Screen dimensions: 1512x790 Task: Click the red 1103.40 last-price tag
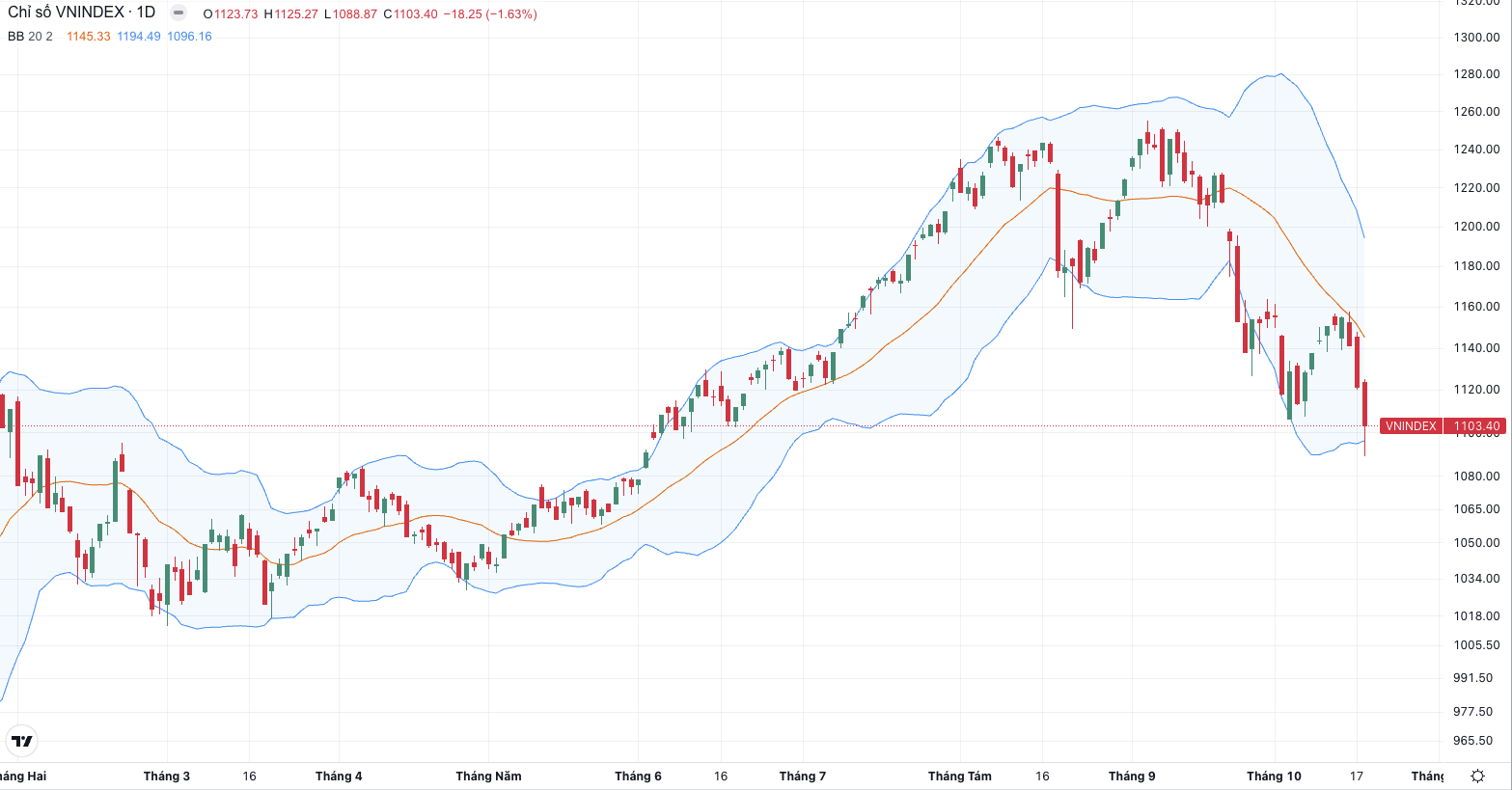[1476, 425]
